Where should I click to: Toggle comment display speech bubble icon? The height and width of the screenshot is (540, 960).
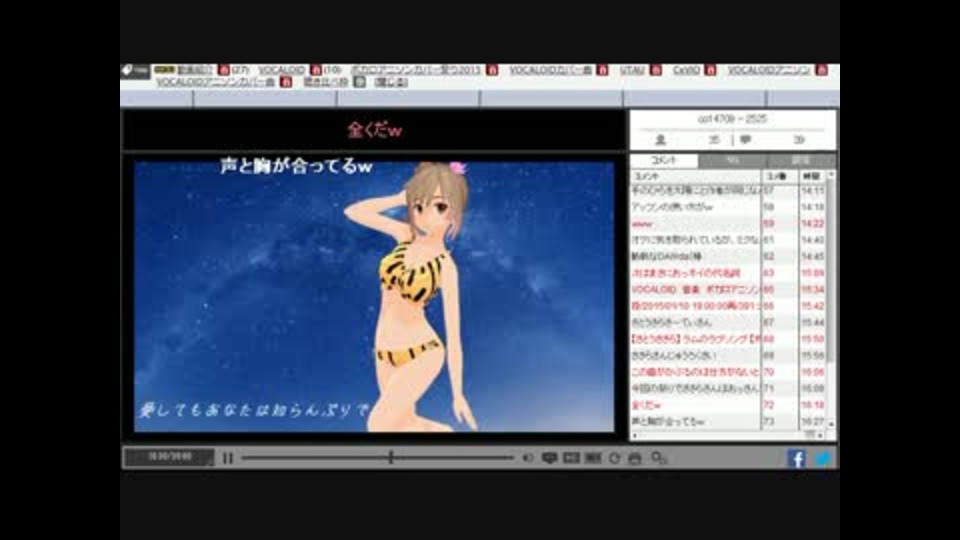[x=549, y=458]
